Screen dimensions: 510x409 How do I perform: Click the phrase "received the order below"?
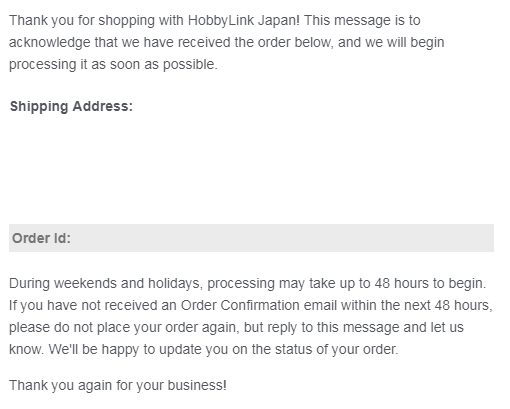[x=255, y=43]
